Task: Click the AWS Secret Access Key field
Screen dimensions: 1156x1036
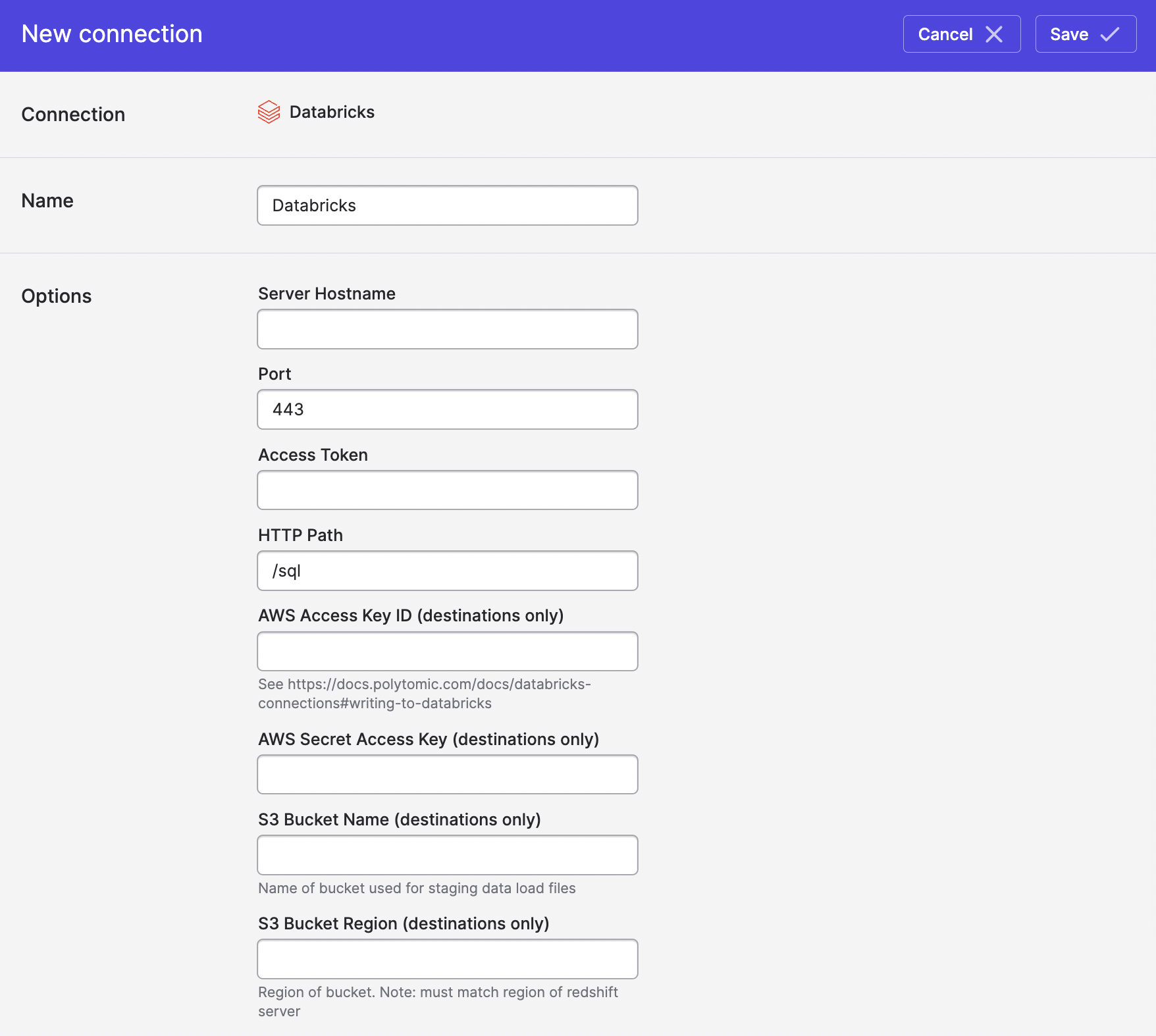Action: pyautogui.click(x=448, y=775)
